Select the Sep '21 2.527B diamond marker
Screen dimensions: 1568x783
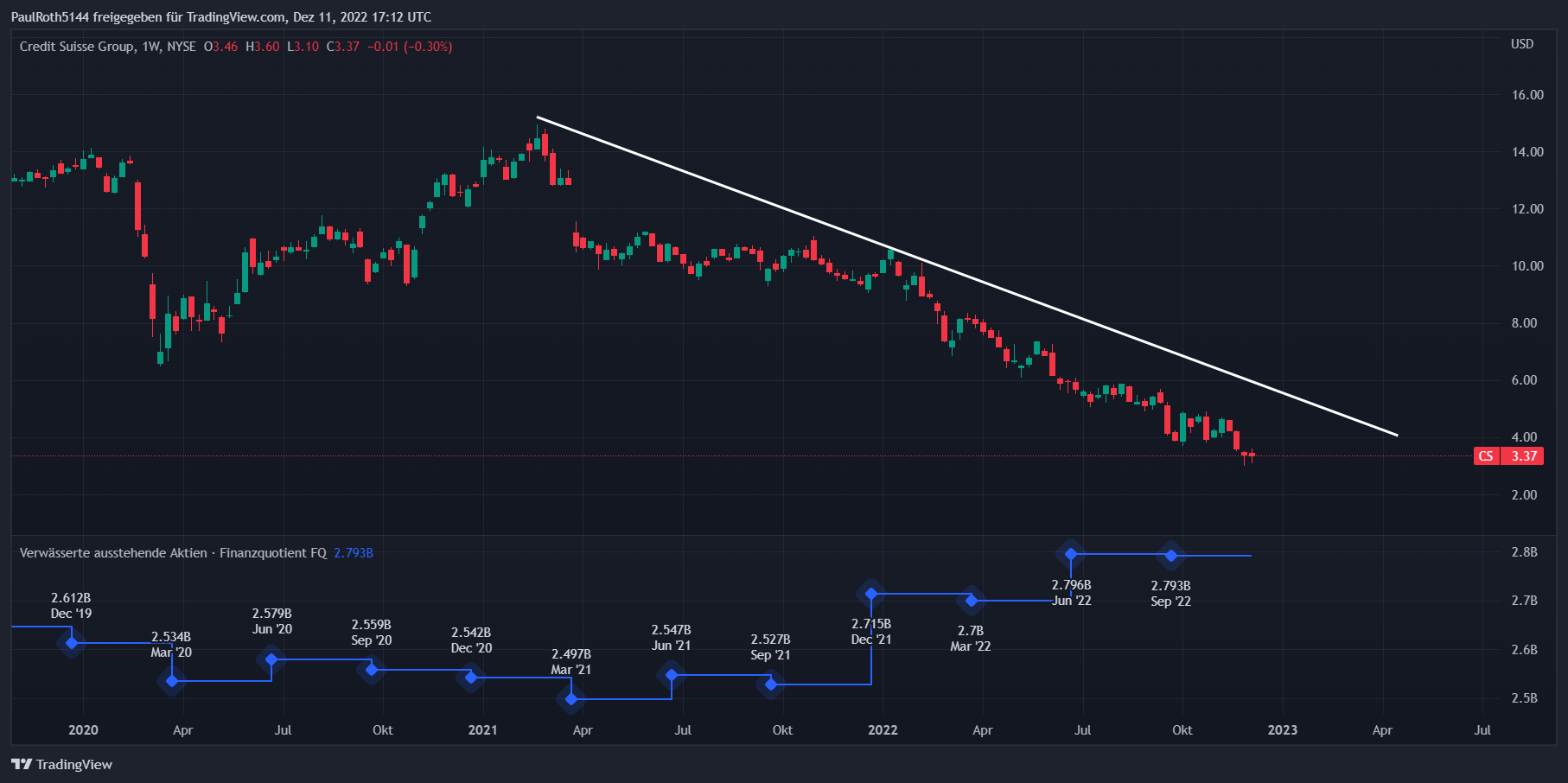[771, 684]
